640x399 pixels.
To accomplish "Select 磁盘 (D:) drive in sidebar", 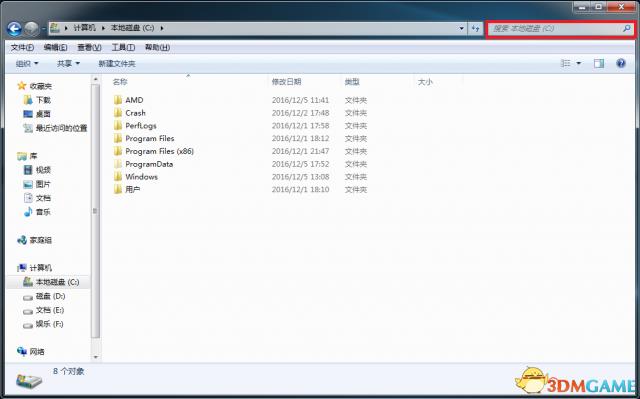I will coord(44,296).
